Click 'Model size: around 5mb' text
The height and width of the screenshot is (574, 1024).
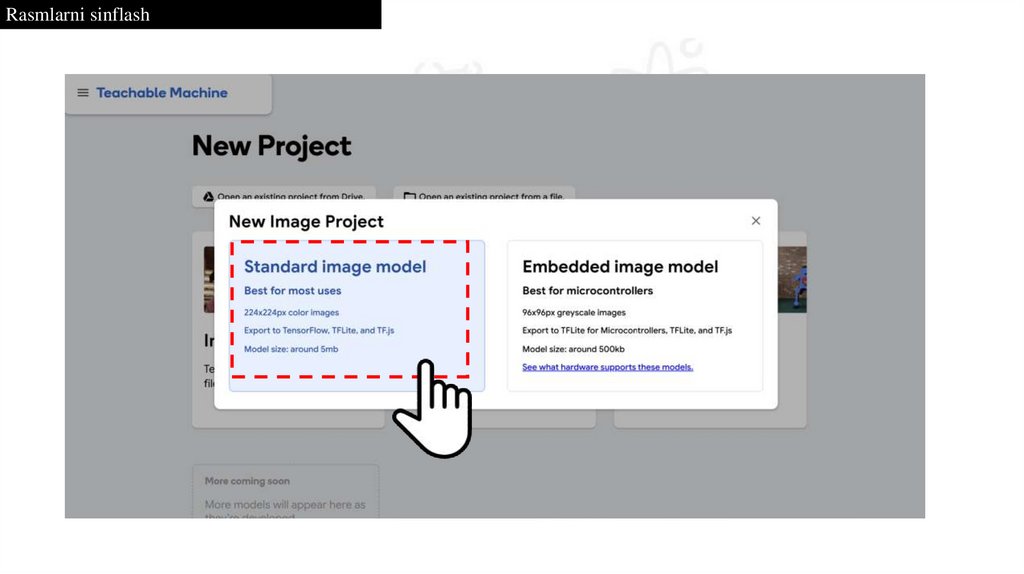[291, 349]
